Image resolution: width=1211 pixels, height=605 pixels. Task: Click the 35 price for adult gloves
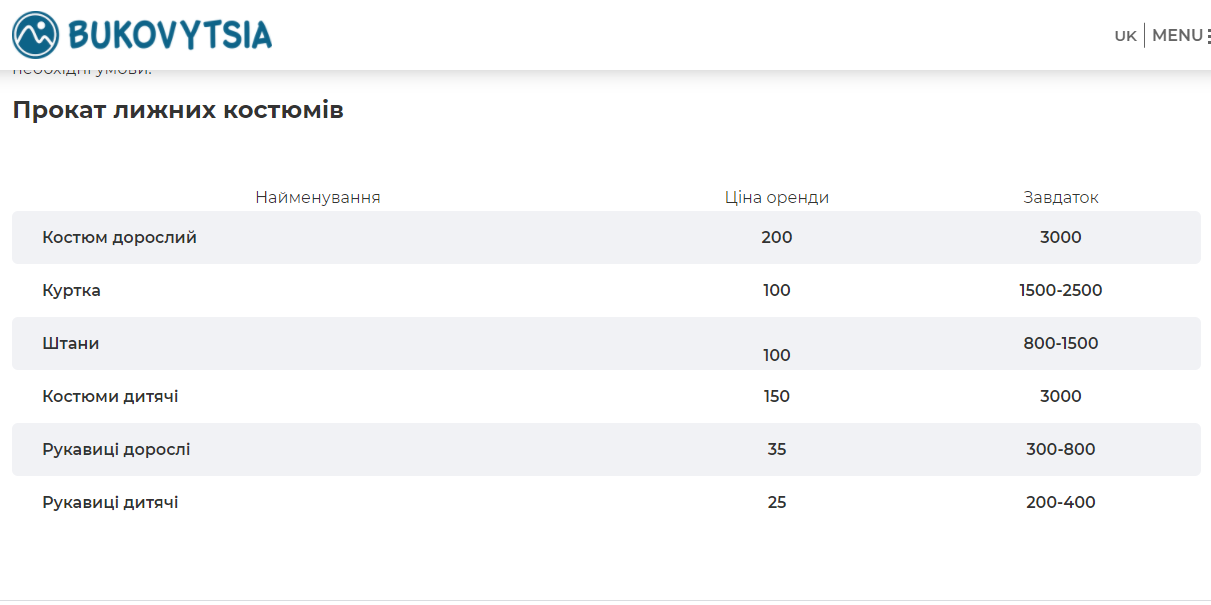[x=776, y=450]
